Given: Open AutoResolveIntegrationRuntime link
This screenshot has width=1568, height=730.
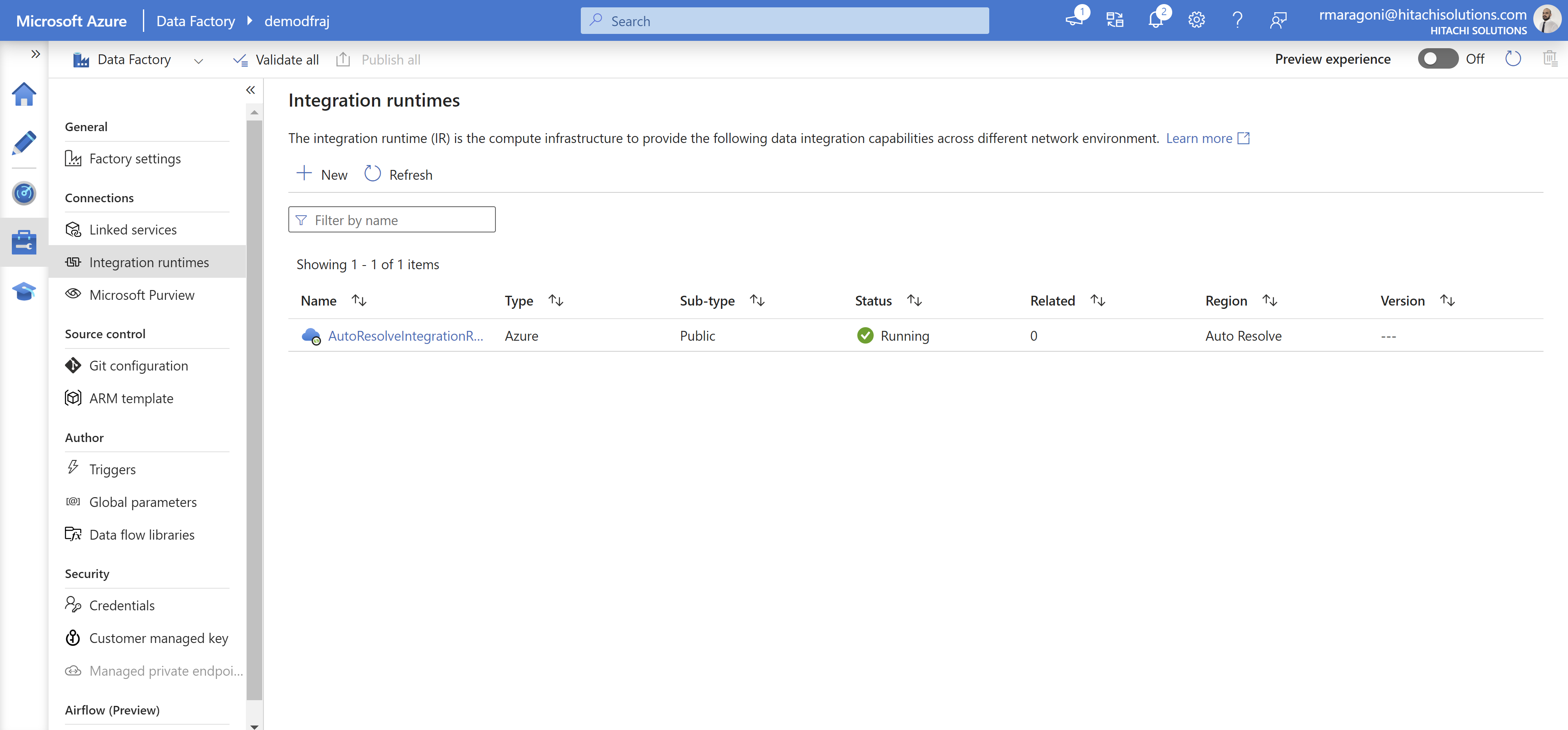Looking at the screenshot, I should pyautogui.click(x=406, y=336).
